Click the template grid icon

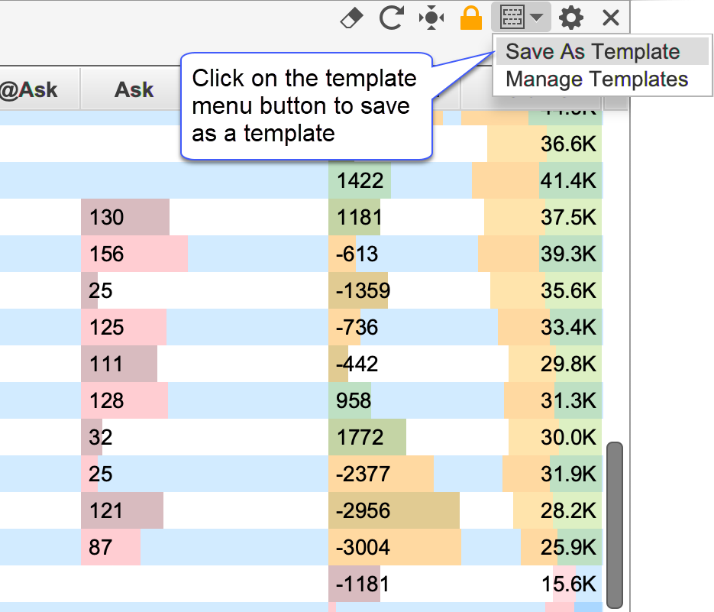click(513, 17)
